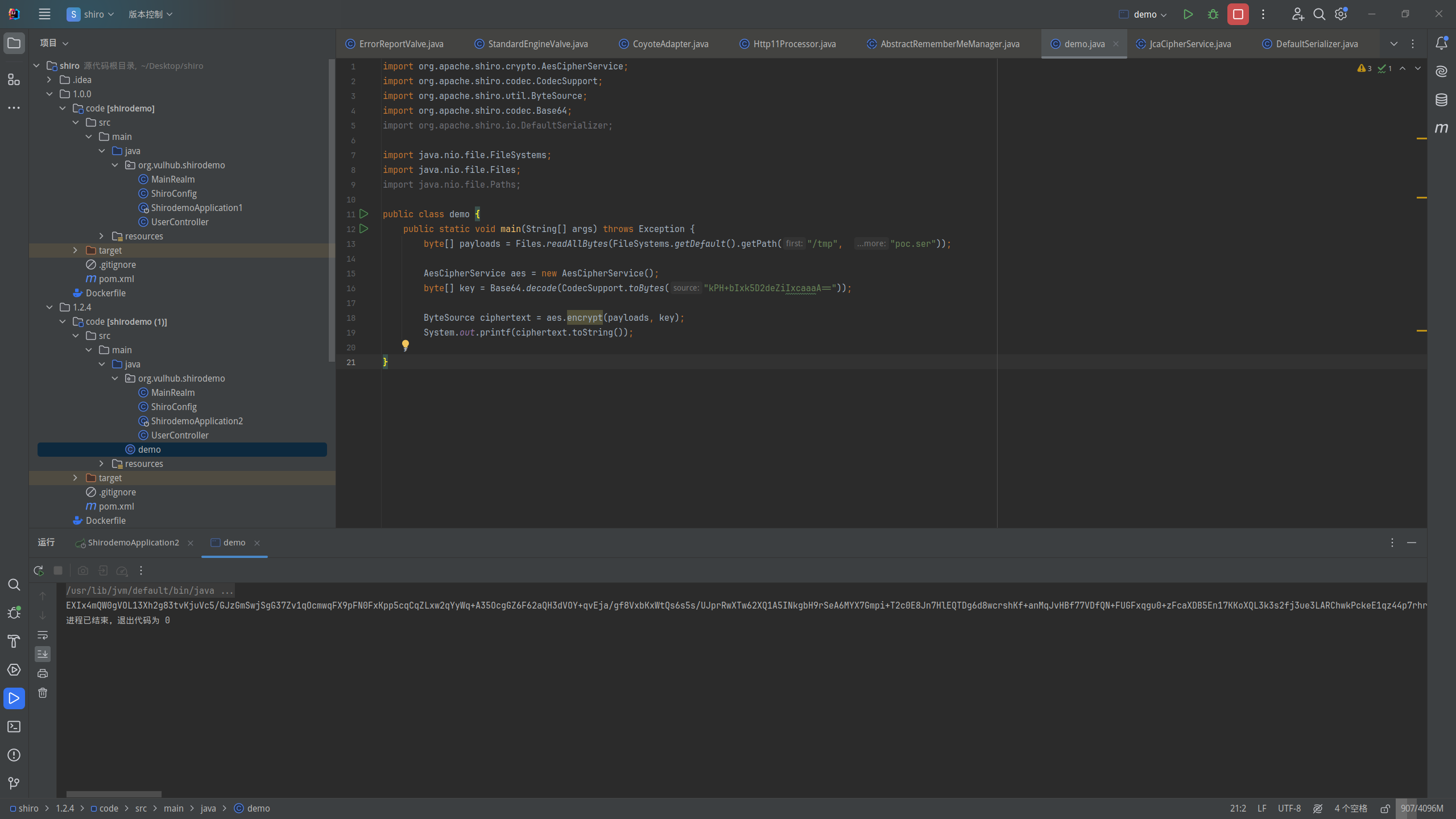The height and width of the screenshot is (819, 1456).
Task: Close the demo.java editor tab
Action: coord(1116,44)
